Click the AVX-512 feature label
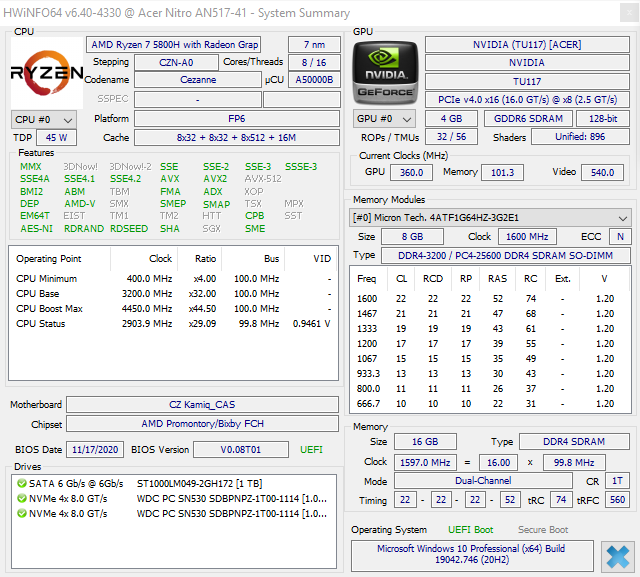The image size is (640, 577). click(x=263, y=179)
